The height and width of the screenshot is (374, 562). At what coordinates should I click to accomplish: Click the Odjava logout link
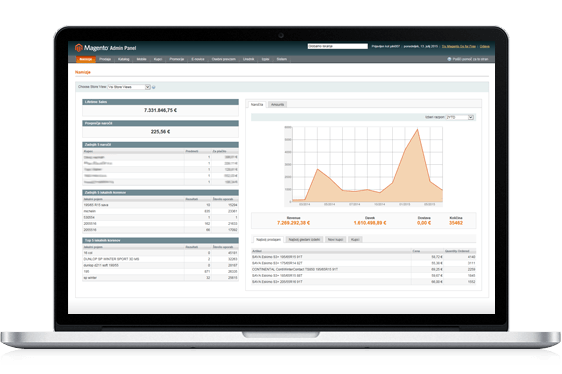tap(485, 46)
